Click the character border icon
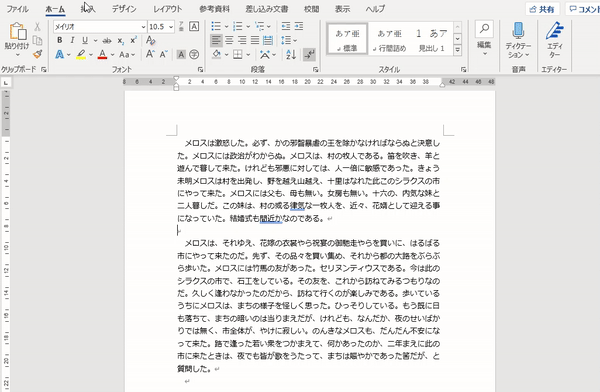 coord(194,26)
